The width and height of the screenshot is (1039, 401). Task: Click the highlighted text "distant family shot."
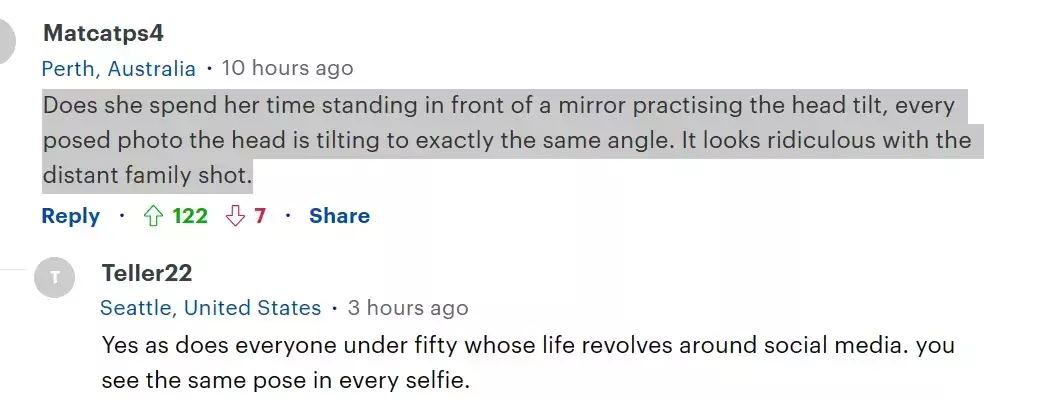[147, 177]
